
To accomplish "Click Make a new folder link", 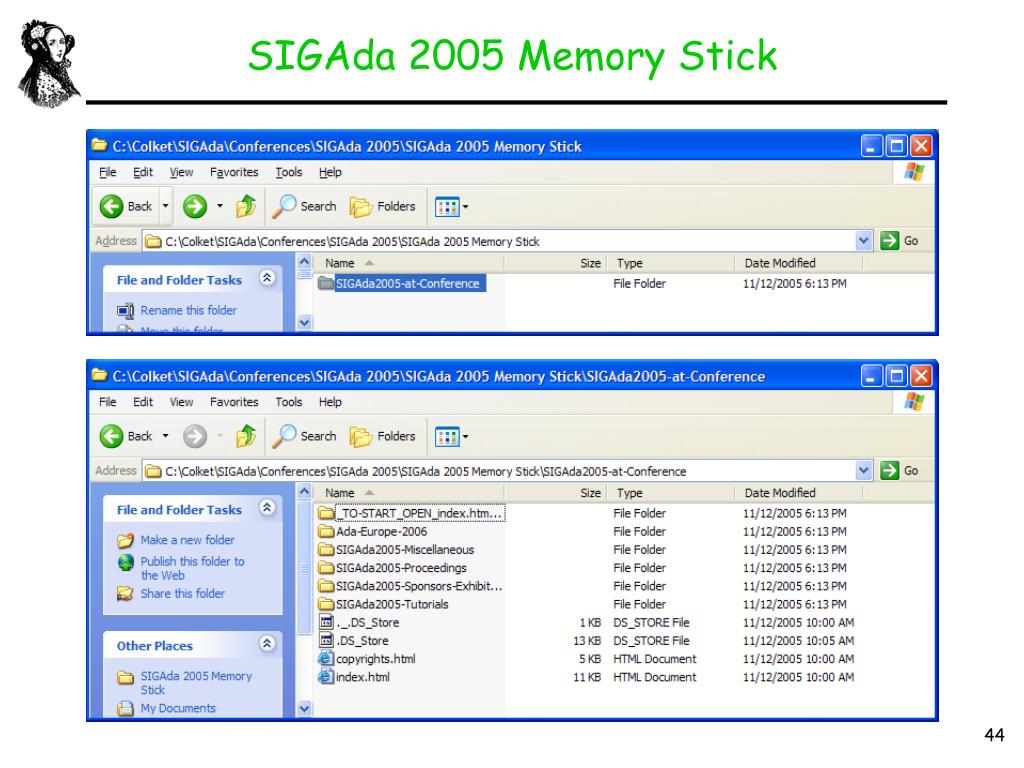I will point(187,541).
